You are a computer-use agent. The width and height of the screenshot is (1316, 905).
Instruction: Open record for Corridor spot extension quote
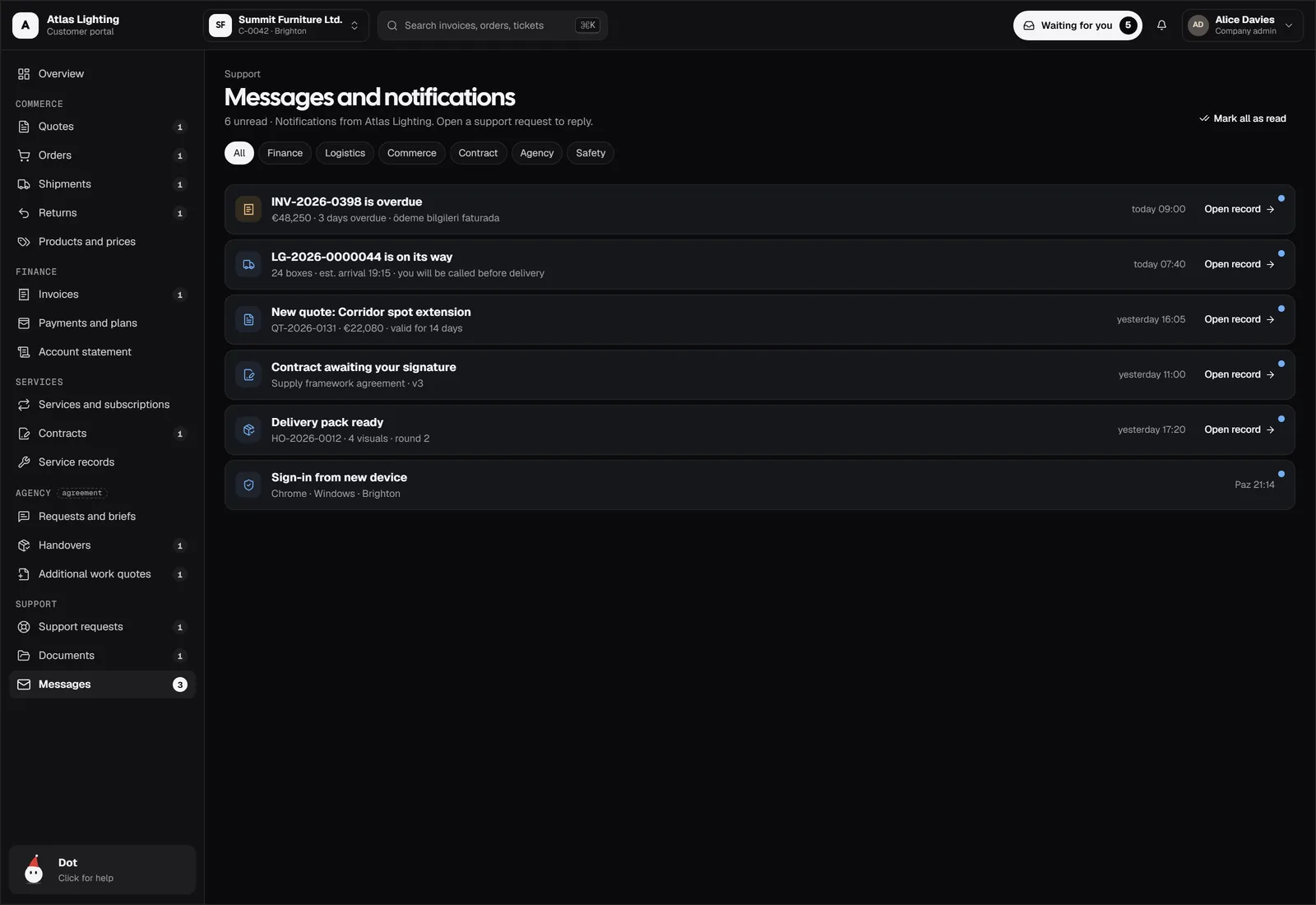tap(1240, 319)
